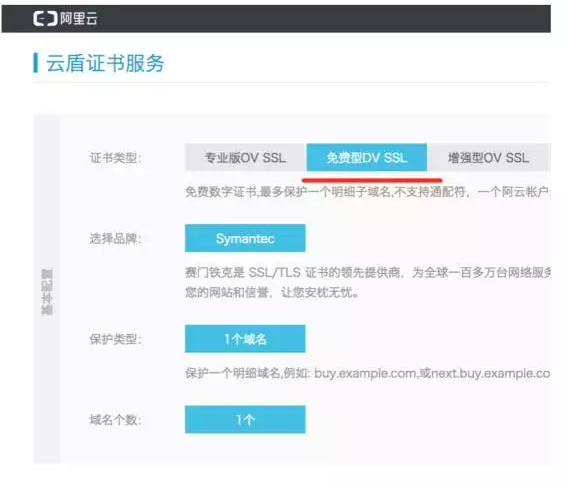Click the 证书类型 label
Viewport: 568px width, 489px height.
(x=116, y=158)
